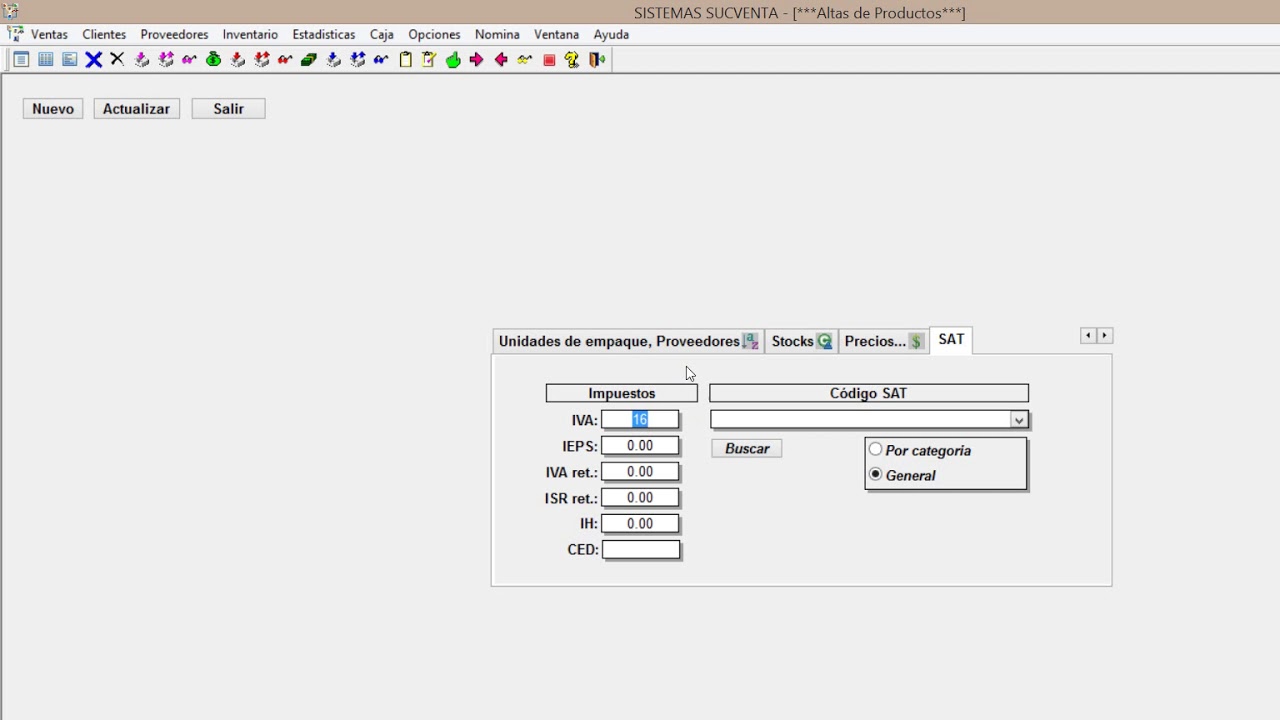Open the Nomina menu
Image resolution: width=1280 pixels, height=720 pixels.
[x=497, y=34]
